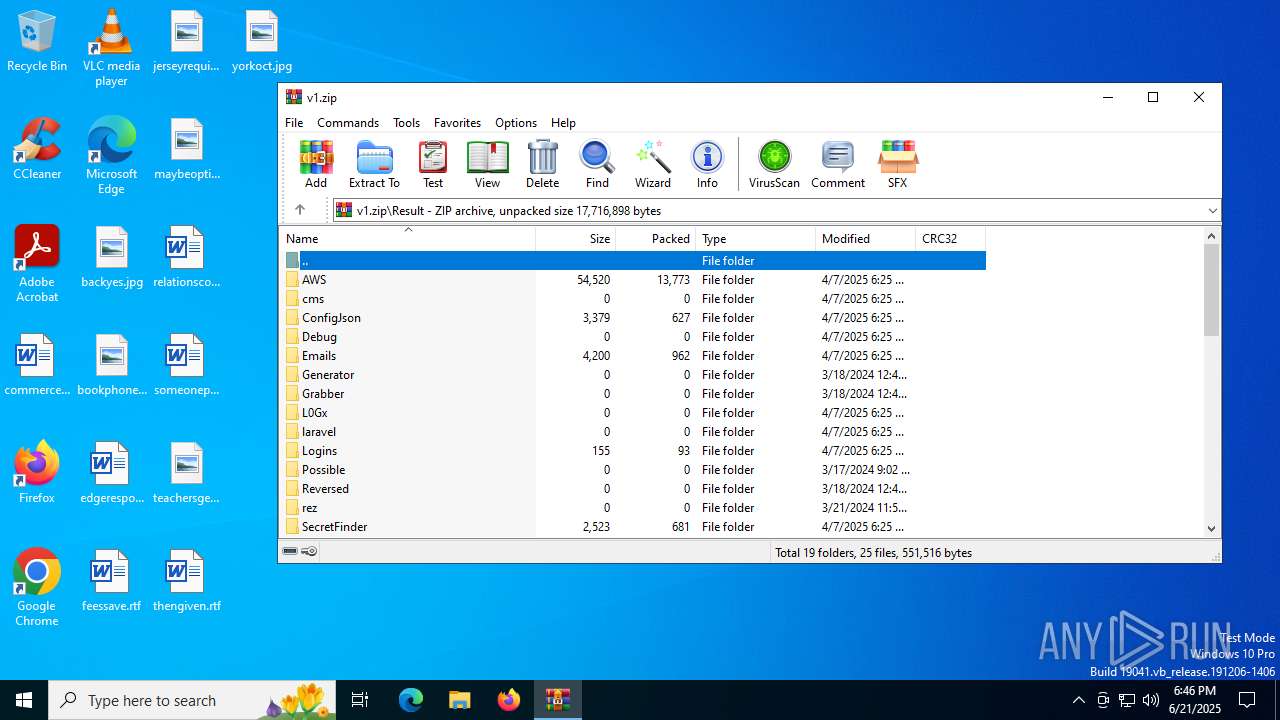Viewport: 1280px width, 720px height.
Task: Select the backyes.jpg desktop file
Action: pos(111,257)
